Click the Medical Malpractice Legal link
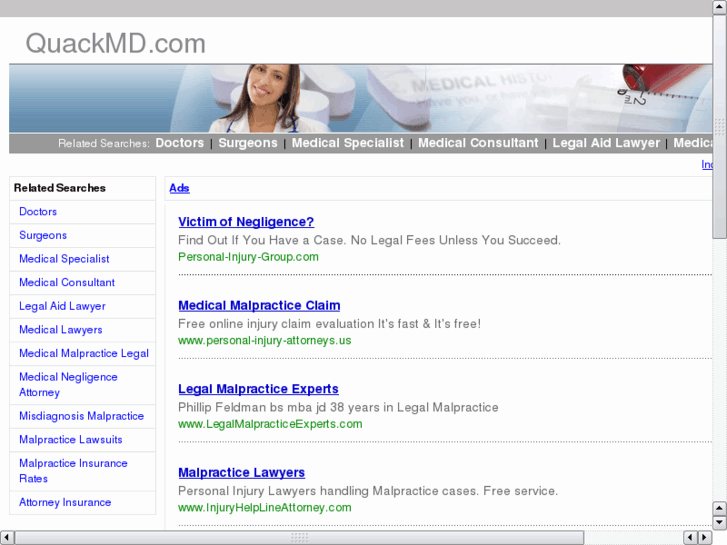 pos(83,353)
